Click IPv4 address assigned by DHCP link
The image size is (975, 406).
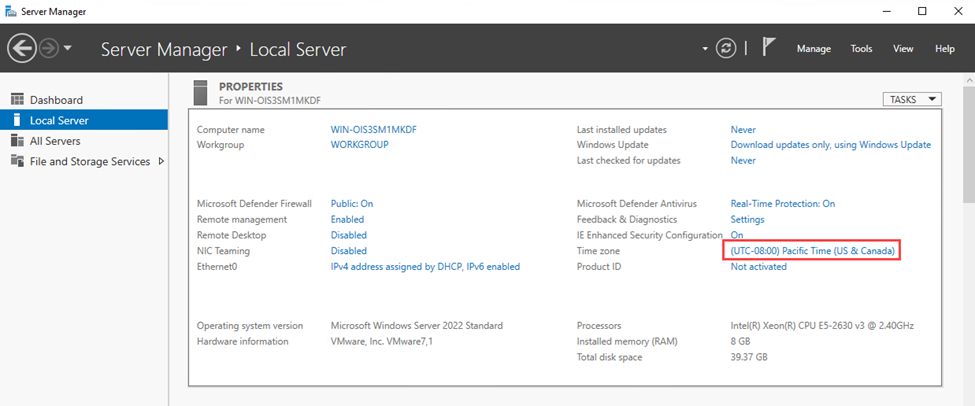(425, 267)
